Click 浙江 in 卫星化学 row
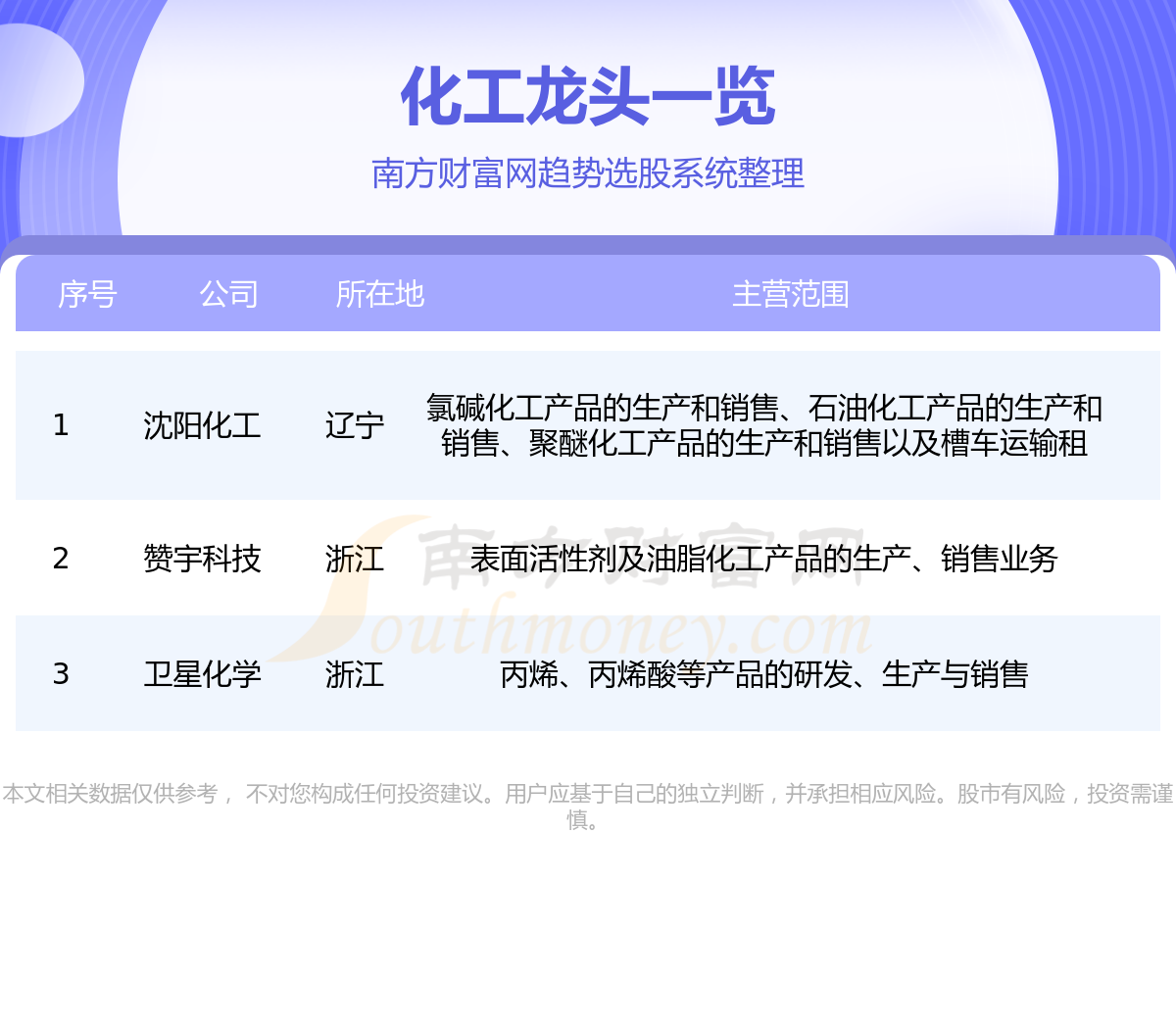The image size is (1176, 1029). [355, 674]
